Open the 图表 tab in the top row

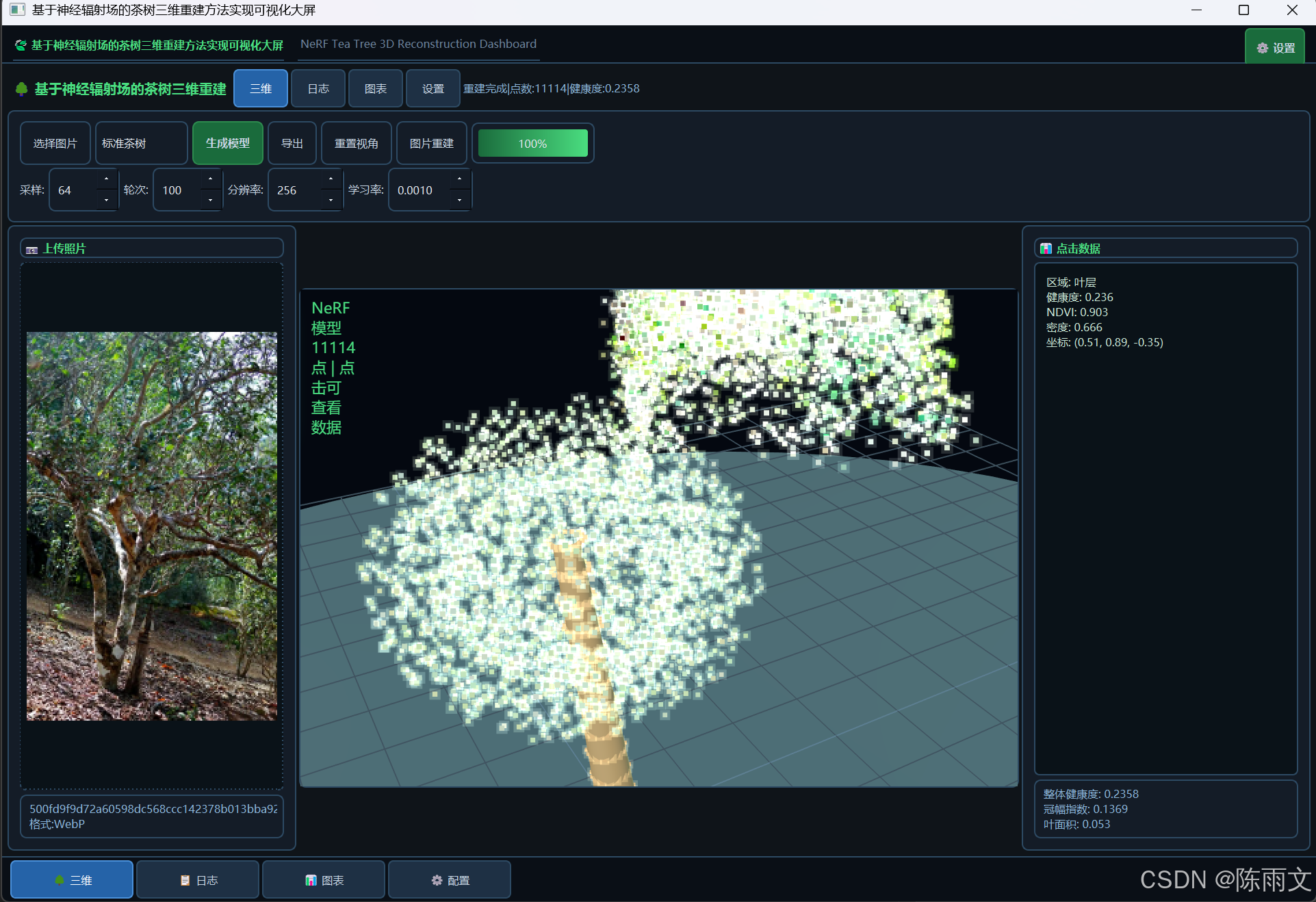click(376, 88)
